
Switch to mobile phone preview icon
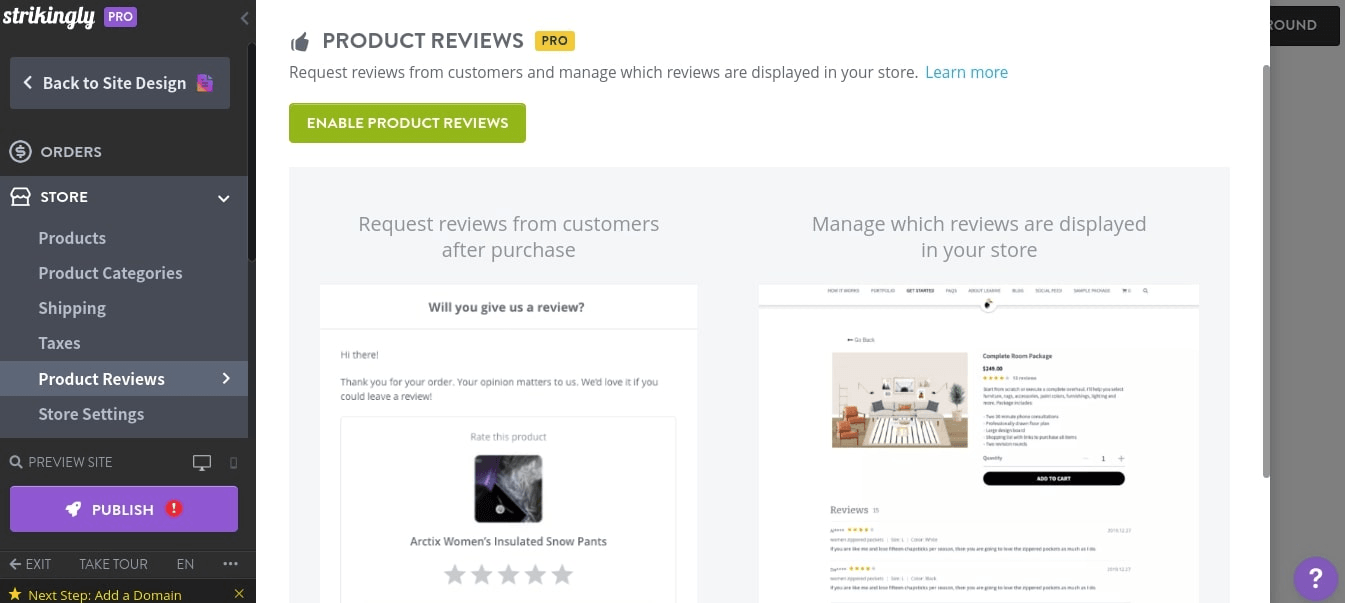[x=233, y=463]
